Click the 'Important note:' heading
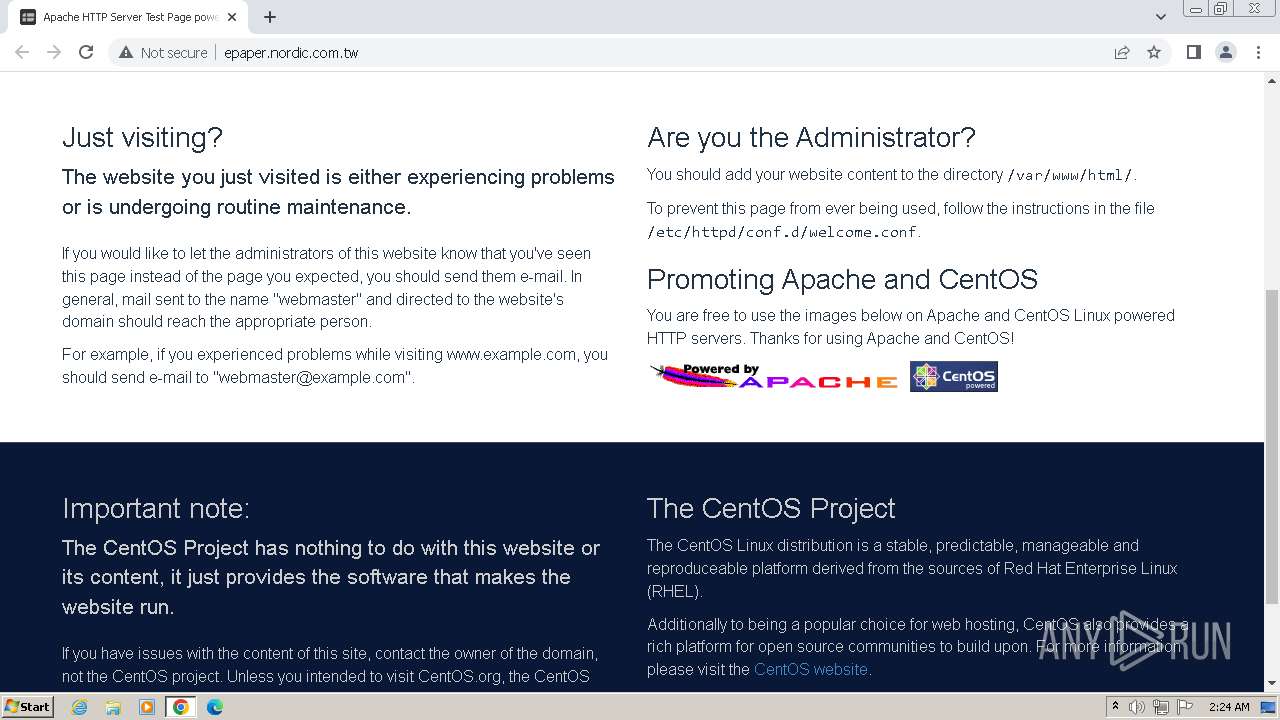Image resolution: width=1280 pixels, height=720 pixels. [156, 509]
